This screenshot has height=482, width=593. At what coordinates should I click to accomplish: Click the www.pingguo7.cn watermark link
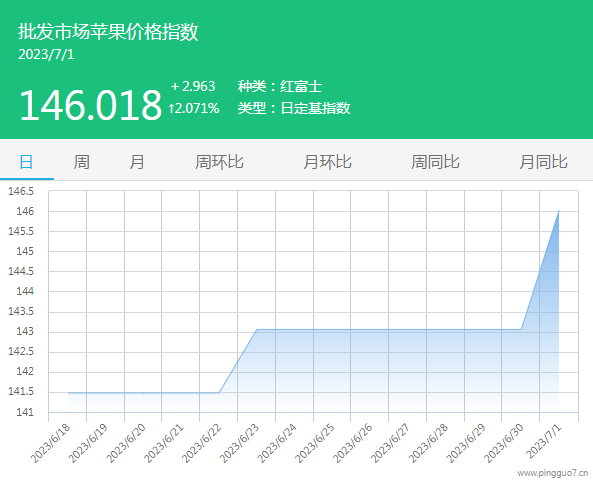553,473
